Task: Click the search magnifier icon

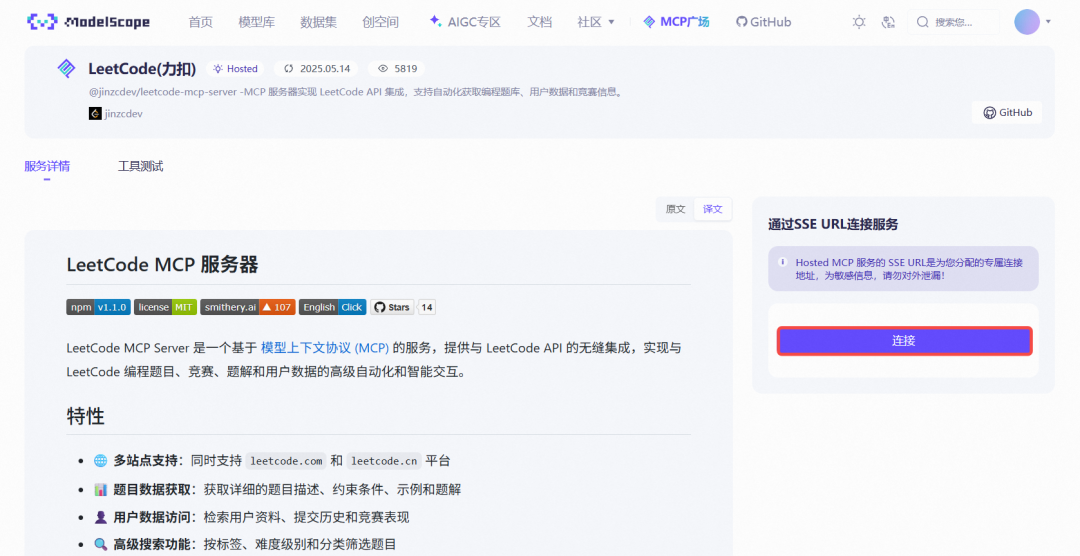Action: click(x=922, y=22)
